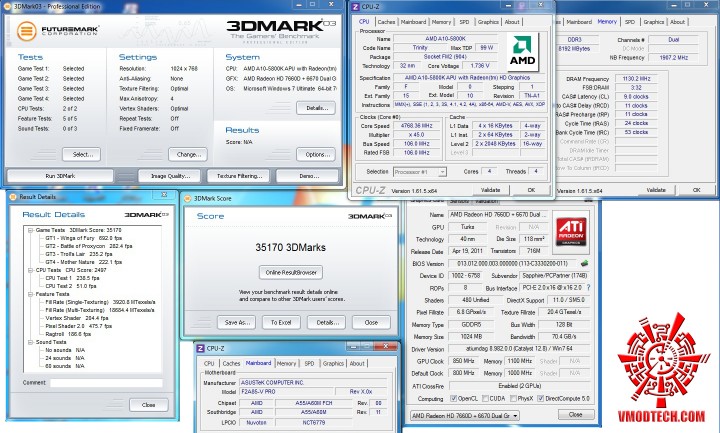Screen dimensions: 720x433
Task: Switch to Caches tab in top CPU-Z window
Action: pos(386,22)
